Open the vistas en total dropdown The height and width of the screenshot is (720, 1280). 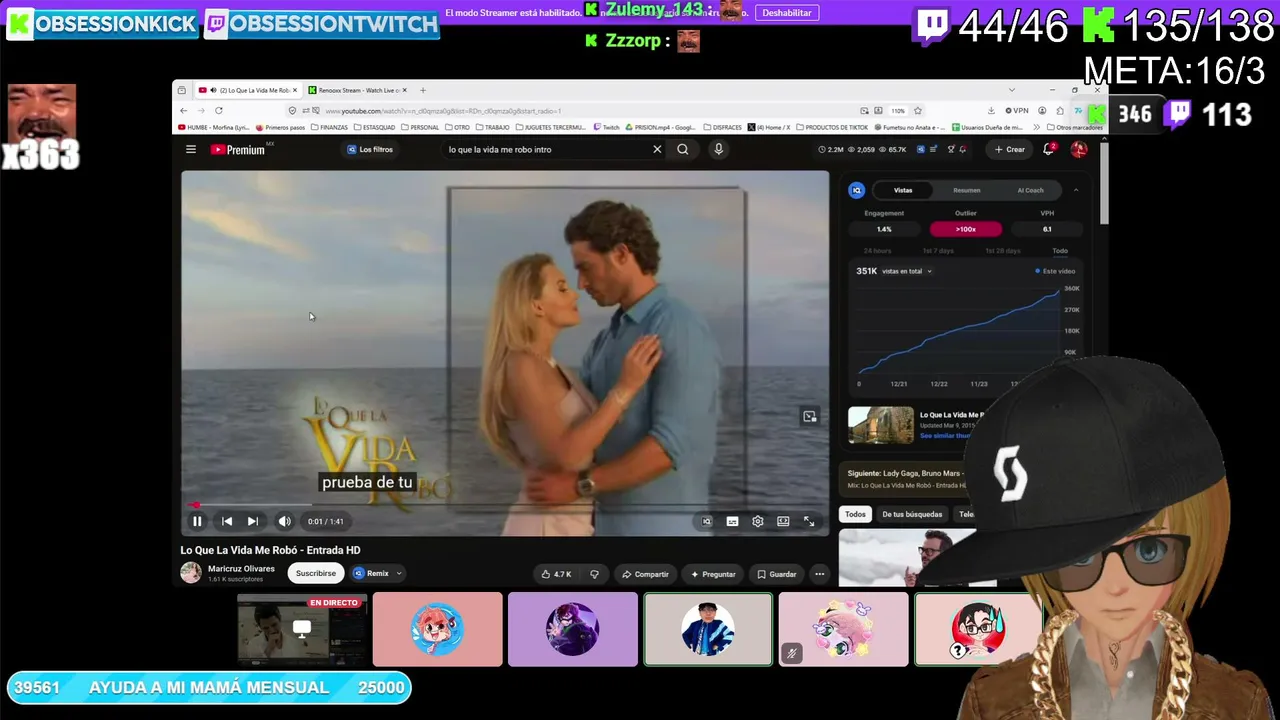click(907, 271)
